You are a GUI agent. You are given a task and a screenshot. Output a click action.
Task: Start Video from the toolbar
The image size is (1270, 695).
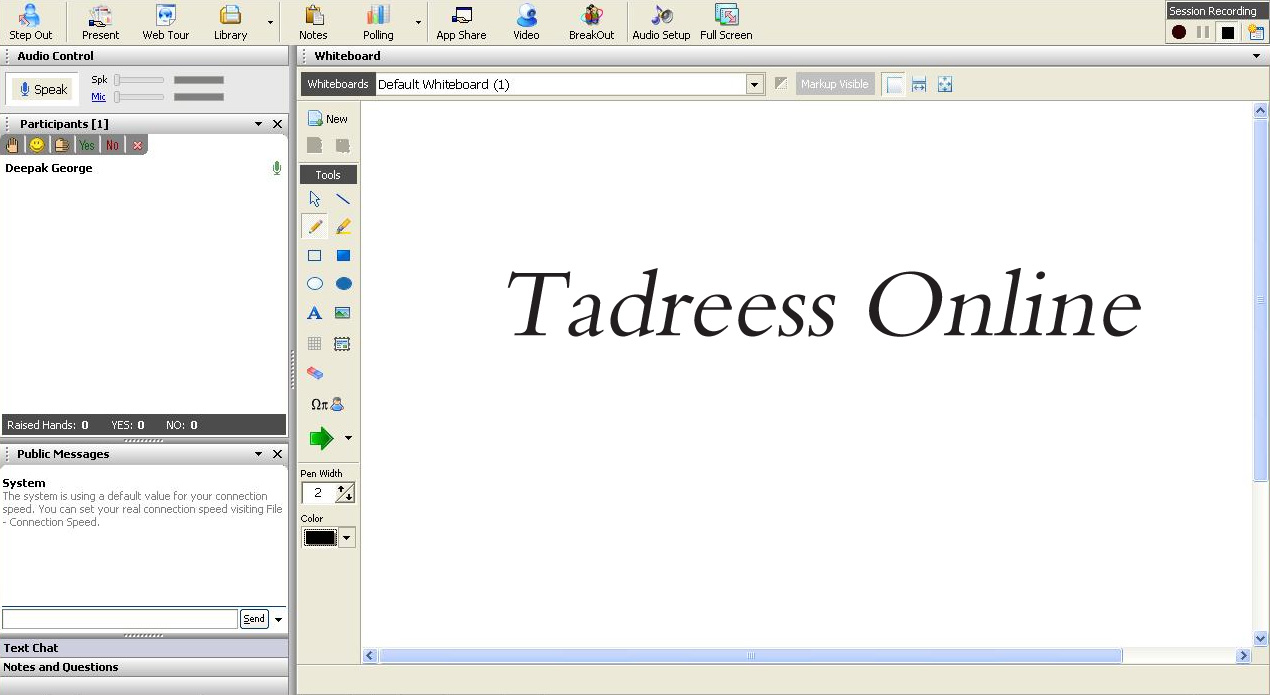[526, 22]
